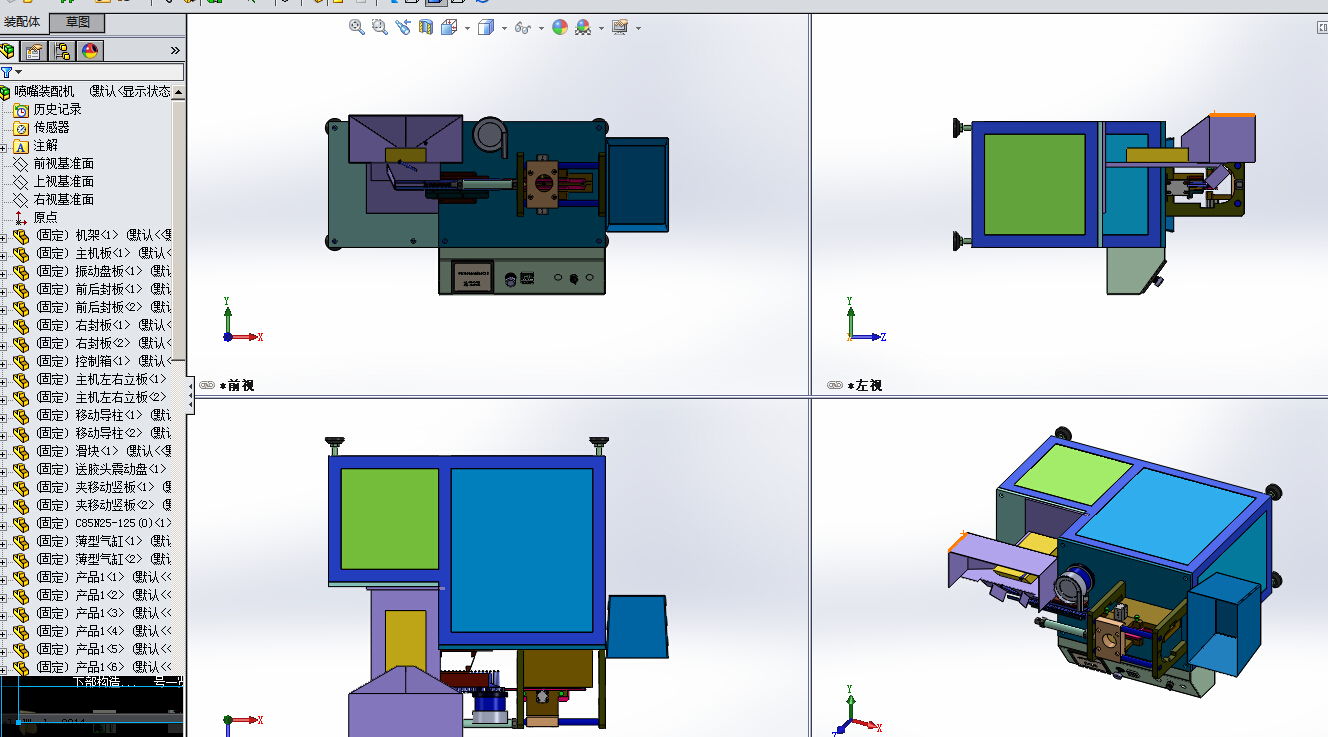Select 移动导柱<2> in the tree
The image size is (1328, 737).
(103, 434)
